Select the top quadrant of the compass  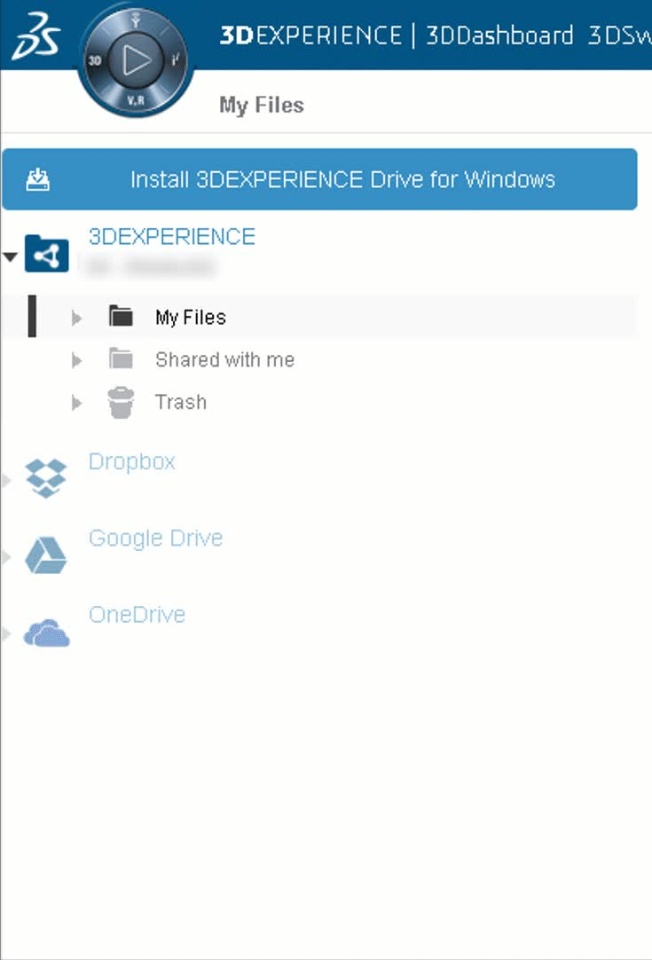point(136,20)
